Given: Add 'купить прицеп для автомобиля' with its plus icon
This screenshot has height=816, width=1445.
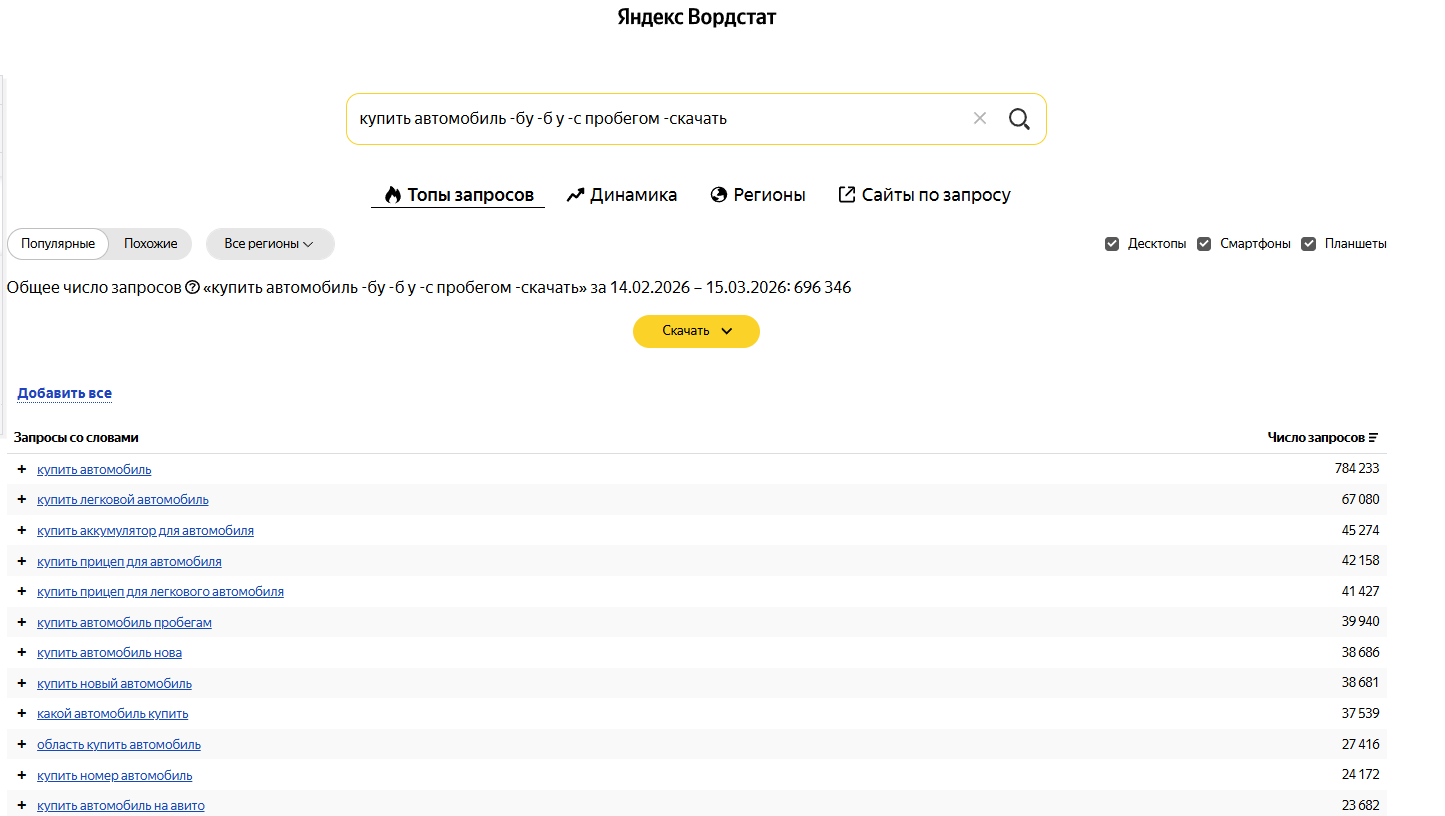Looking at the screenshot, I should click(22, 561).
